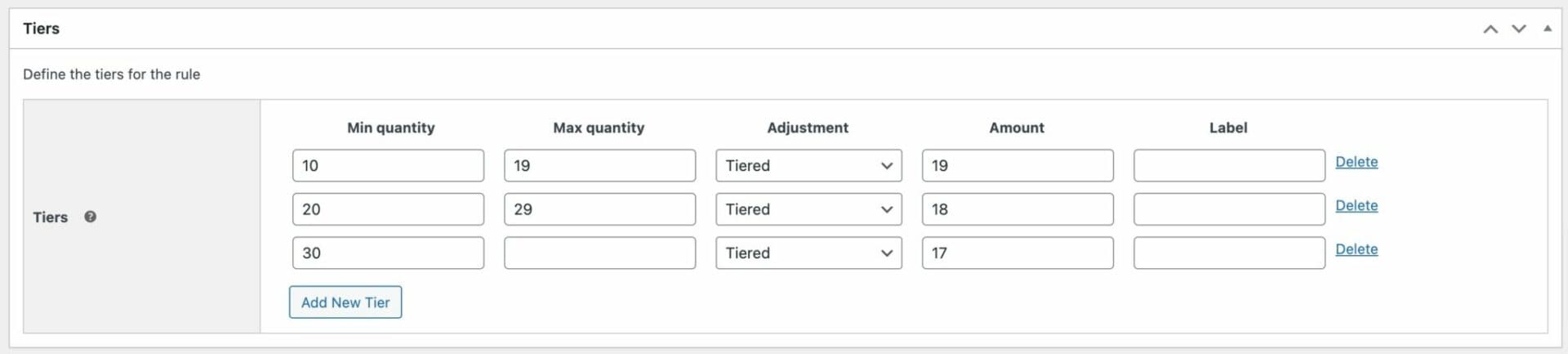Select the Min quantity field showing 20
Viewport: 1568px width, 354px height.
(388, 209)
